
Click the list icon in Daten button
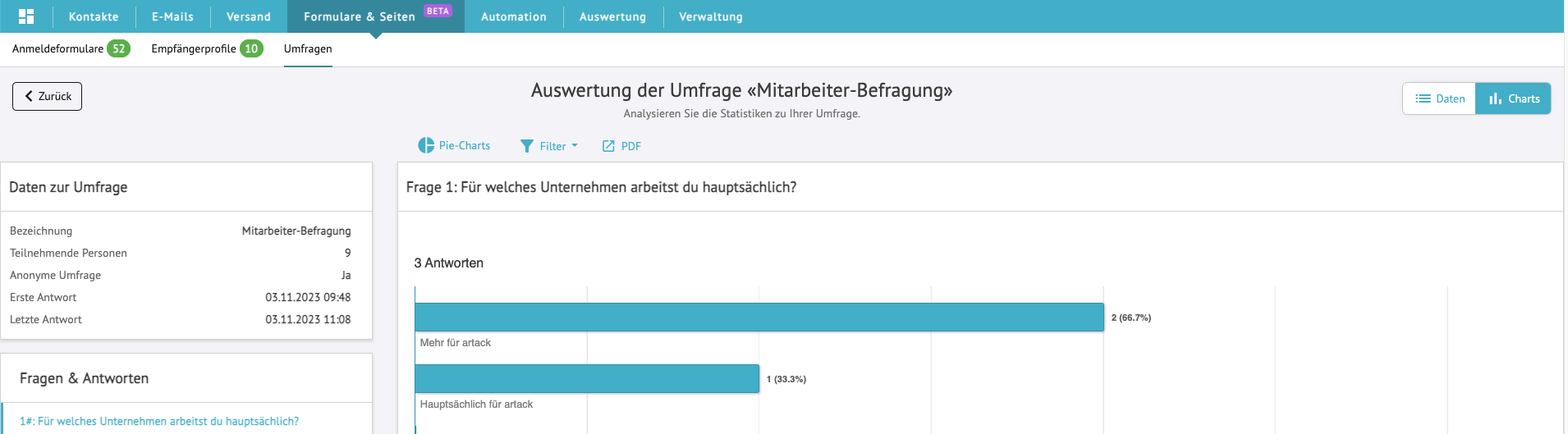point(1423,98)
